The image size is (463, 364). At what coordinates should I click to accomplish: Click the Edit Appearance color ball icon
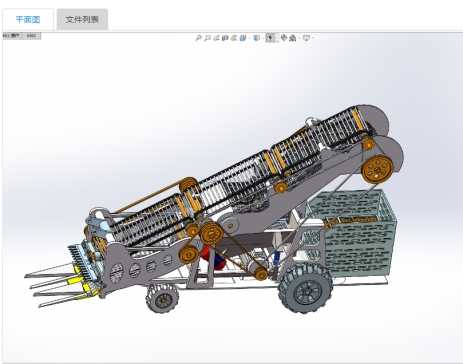tap(284, 38)
